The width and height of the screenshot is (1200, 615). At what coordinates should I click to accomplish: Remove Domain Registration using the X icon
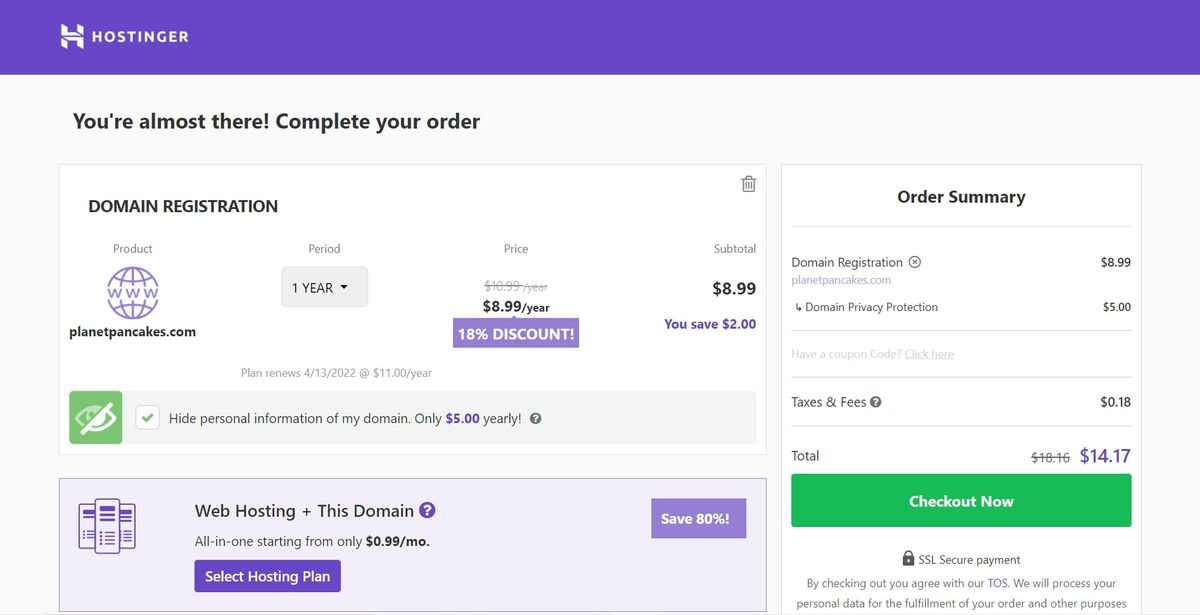(915, 261)
